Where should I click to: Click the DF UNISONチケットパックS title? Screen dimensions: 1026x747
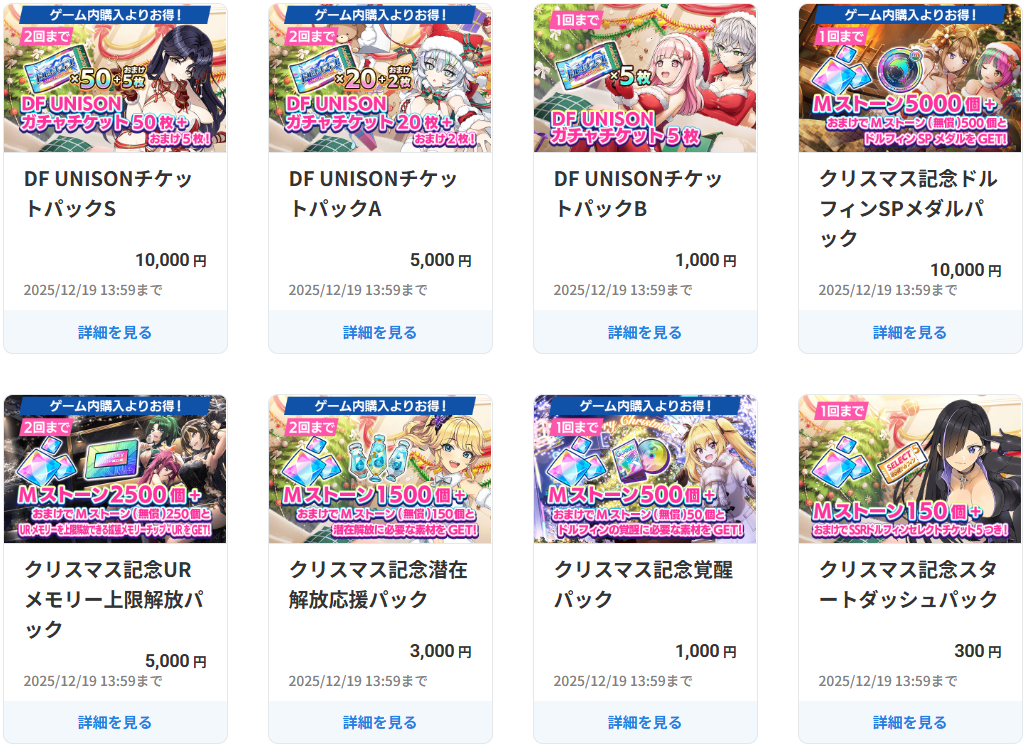pyautogui.click(x=108, y=193)
